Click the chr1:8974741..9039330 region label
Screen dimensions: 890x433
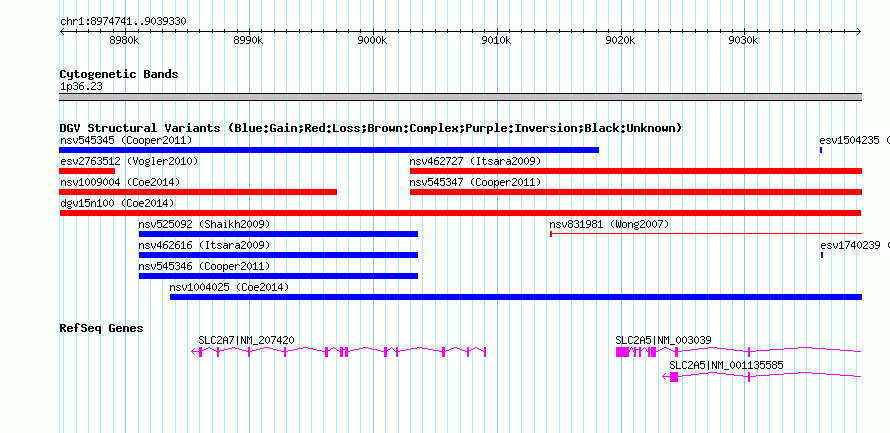pyautogui.click(x=123, y=22)
